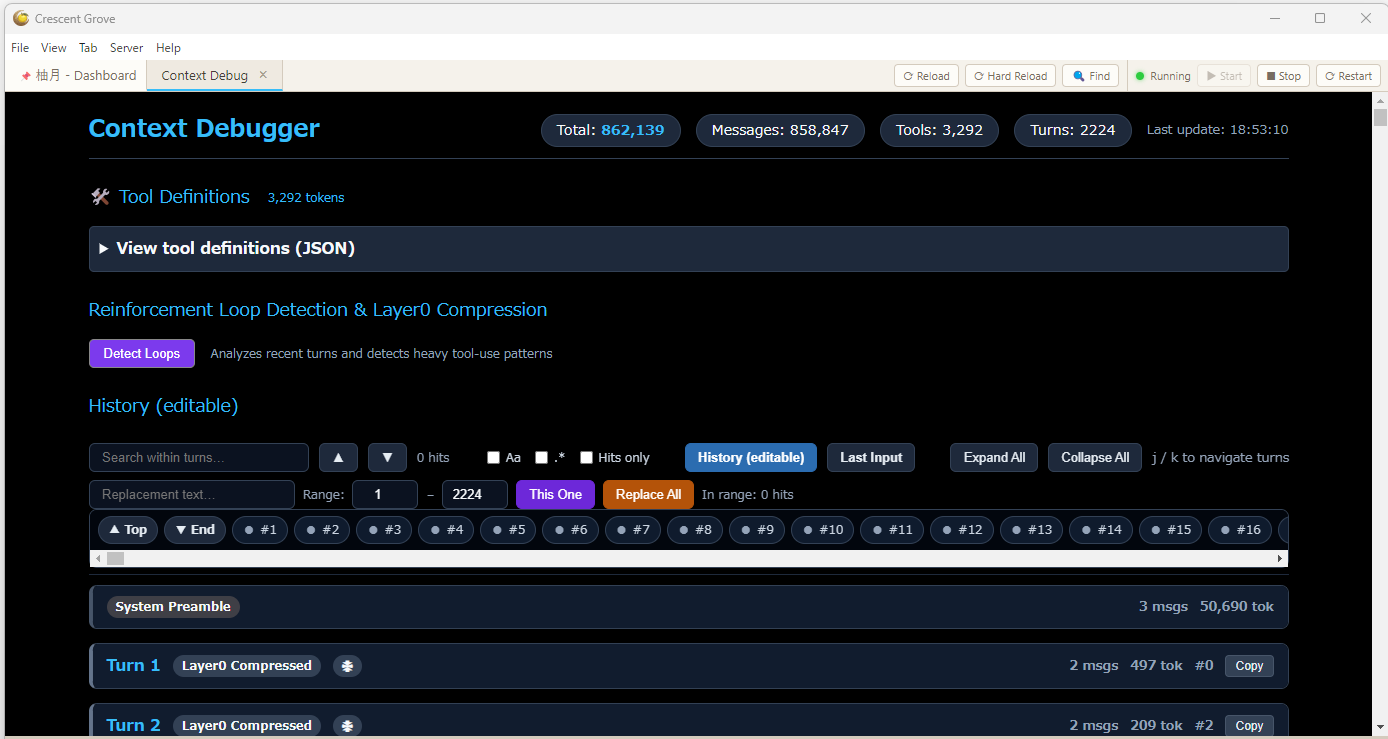The height and width of the screenshot is (739, 1388).
Task: Switch to the 柚月 - Dashboard tab
Action: tap(78, 76)
